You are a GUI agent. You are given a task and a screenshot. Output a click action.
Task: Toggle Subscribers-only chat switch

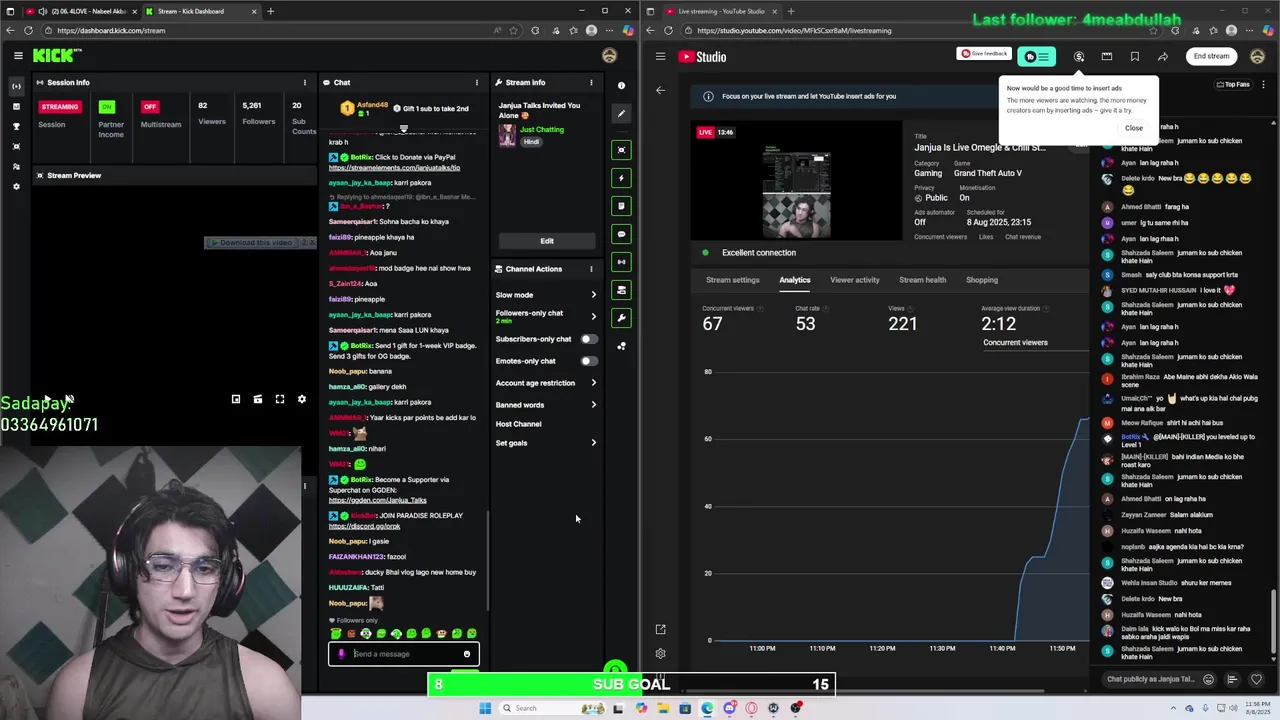tap(589, 339)
